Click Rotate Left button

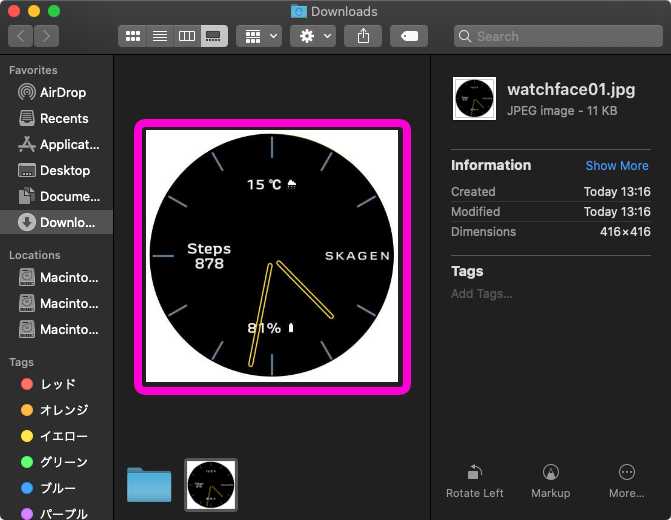pos(475,482)
